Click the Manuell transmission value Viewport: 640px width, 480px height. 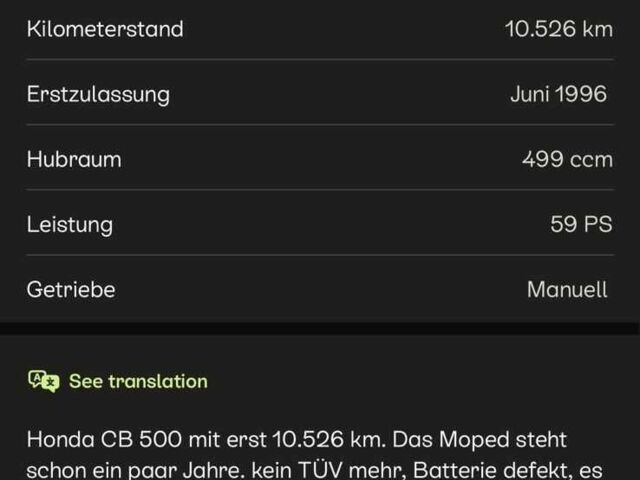point(567,289)
